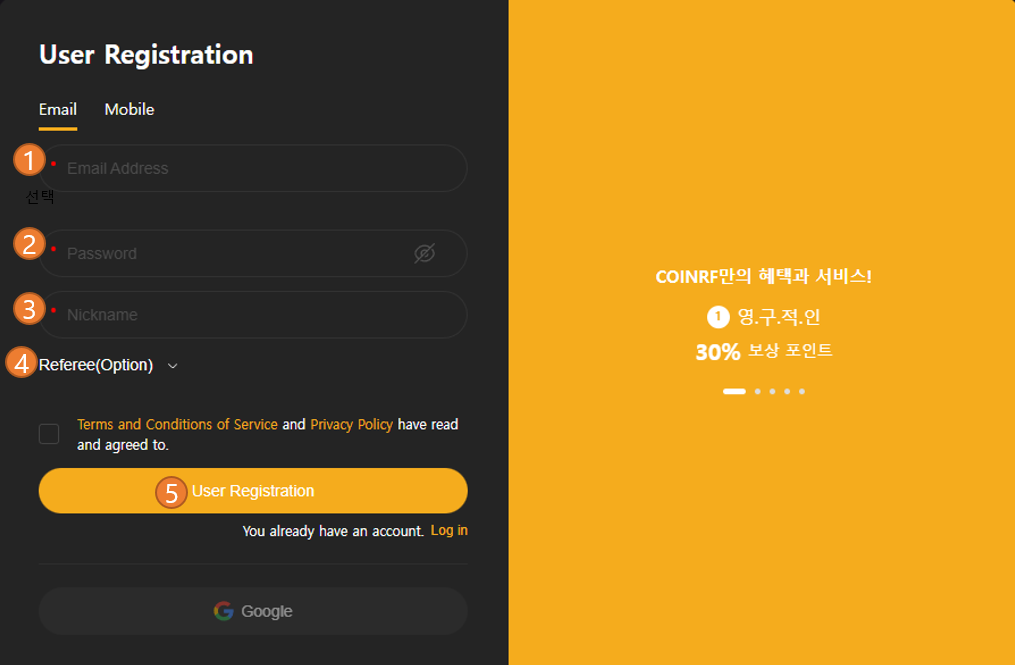The image size is (1015, 665).
Task: Follow the Log in link
Action: point(449,530)
